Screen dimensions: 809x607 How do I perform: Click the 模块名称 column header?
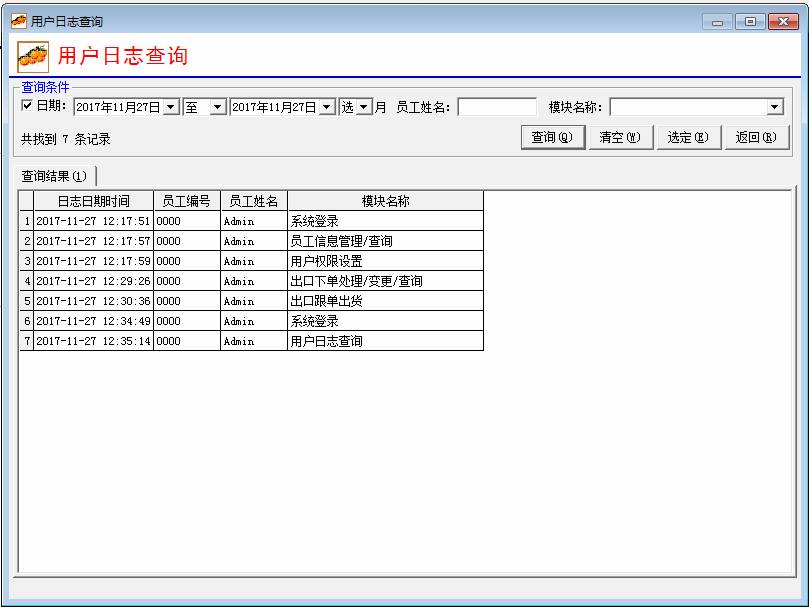coord(385,201)
